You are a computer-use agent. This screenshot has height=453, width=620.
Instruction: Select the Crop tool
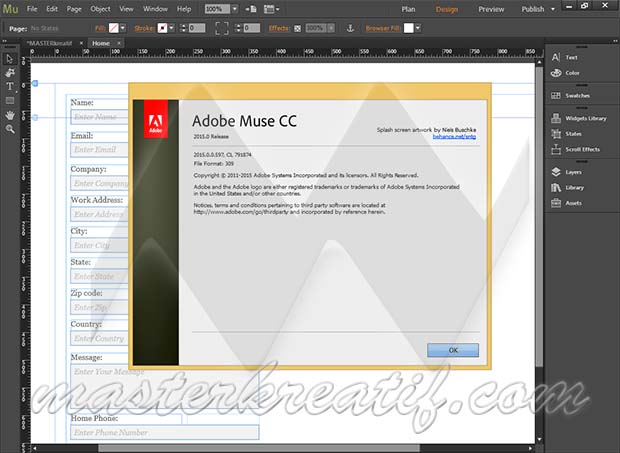9,72
